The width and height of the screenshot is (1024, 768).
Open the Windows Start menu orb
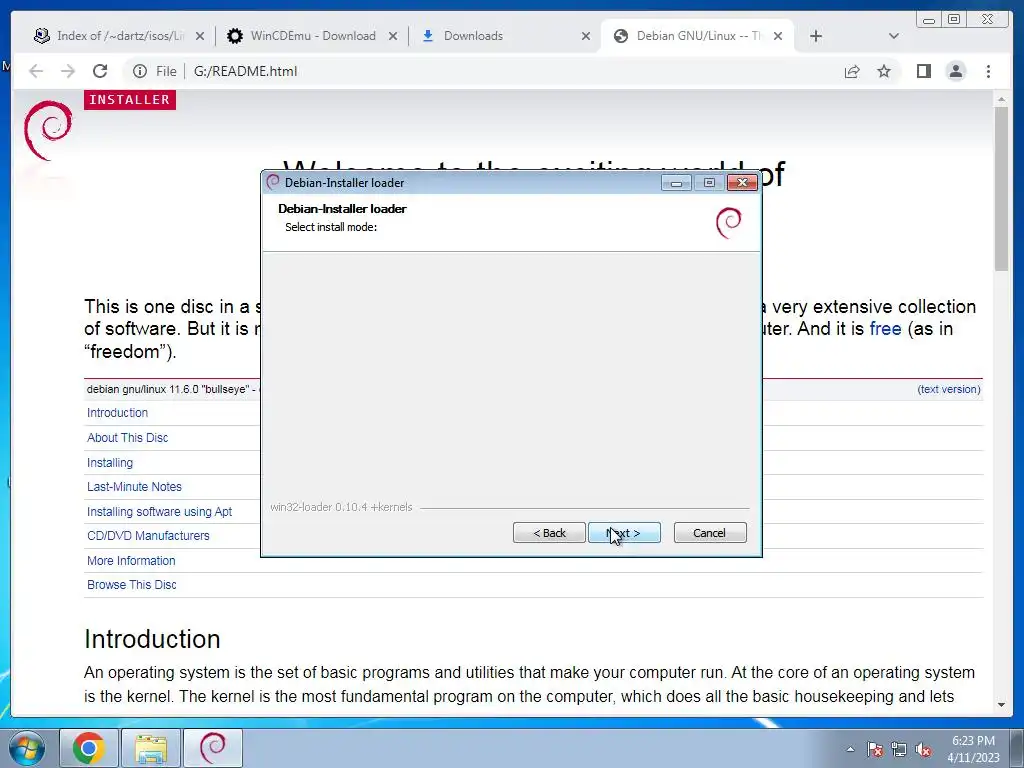[x=26, y=748]
